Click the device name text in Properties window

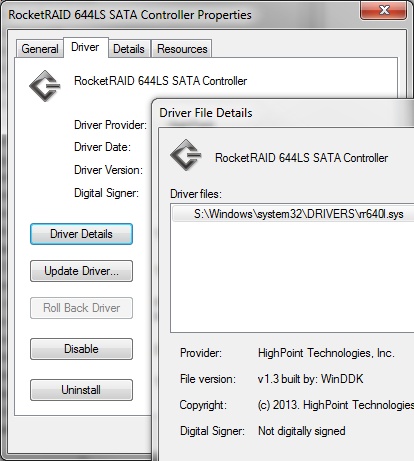pos(160,81)
